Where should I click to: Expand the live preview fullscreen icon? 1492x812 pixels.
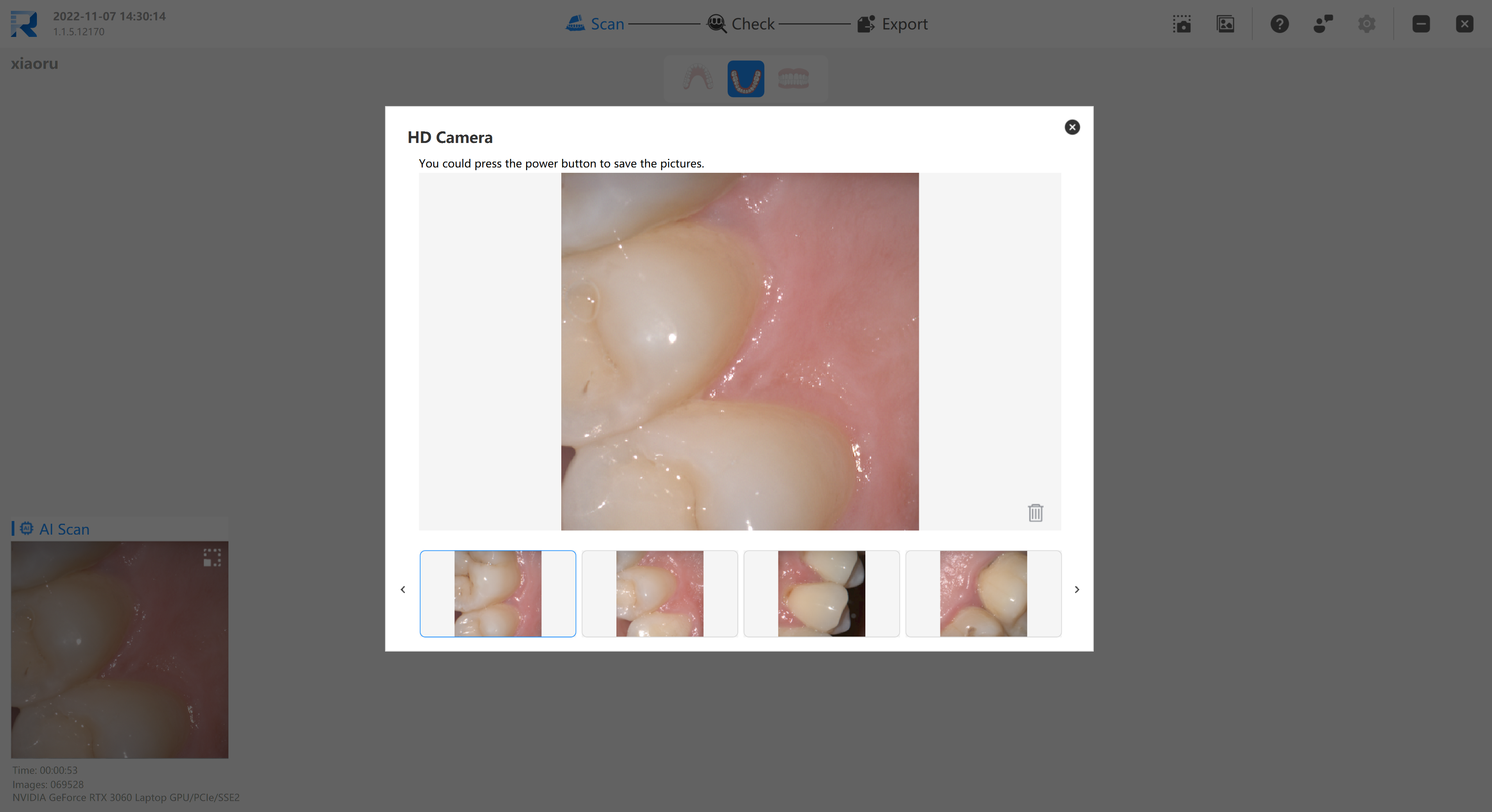212,558
